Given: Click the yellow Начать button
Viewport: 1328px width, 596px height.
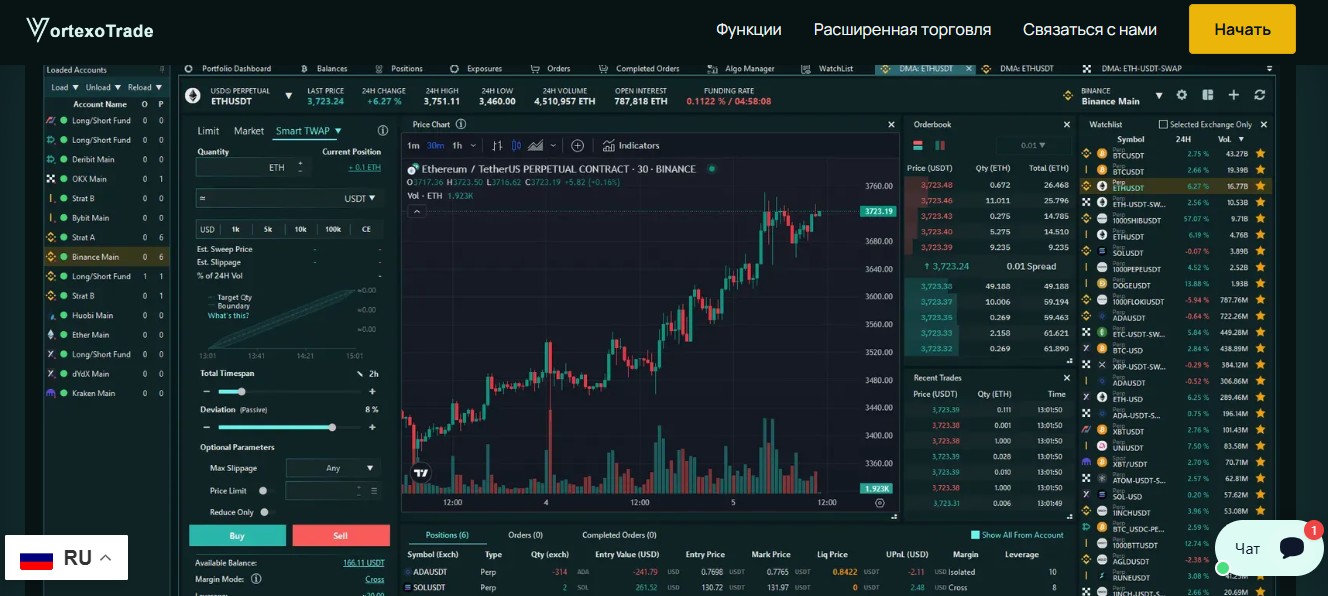Looking at the screenshot, I should click(x=1242, y=29).
